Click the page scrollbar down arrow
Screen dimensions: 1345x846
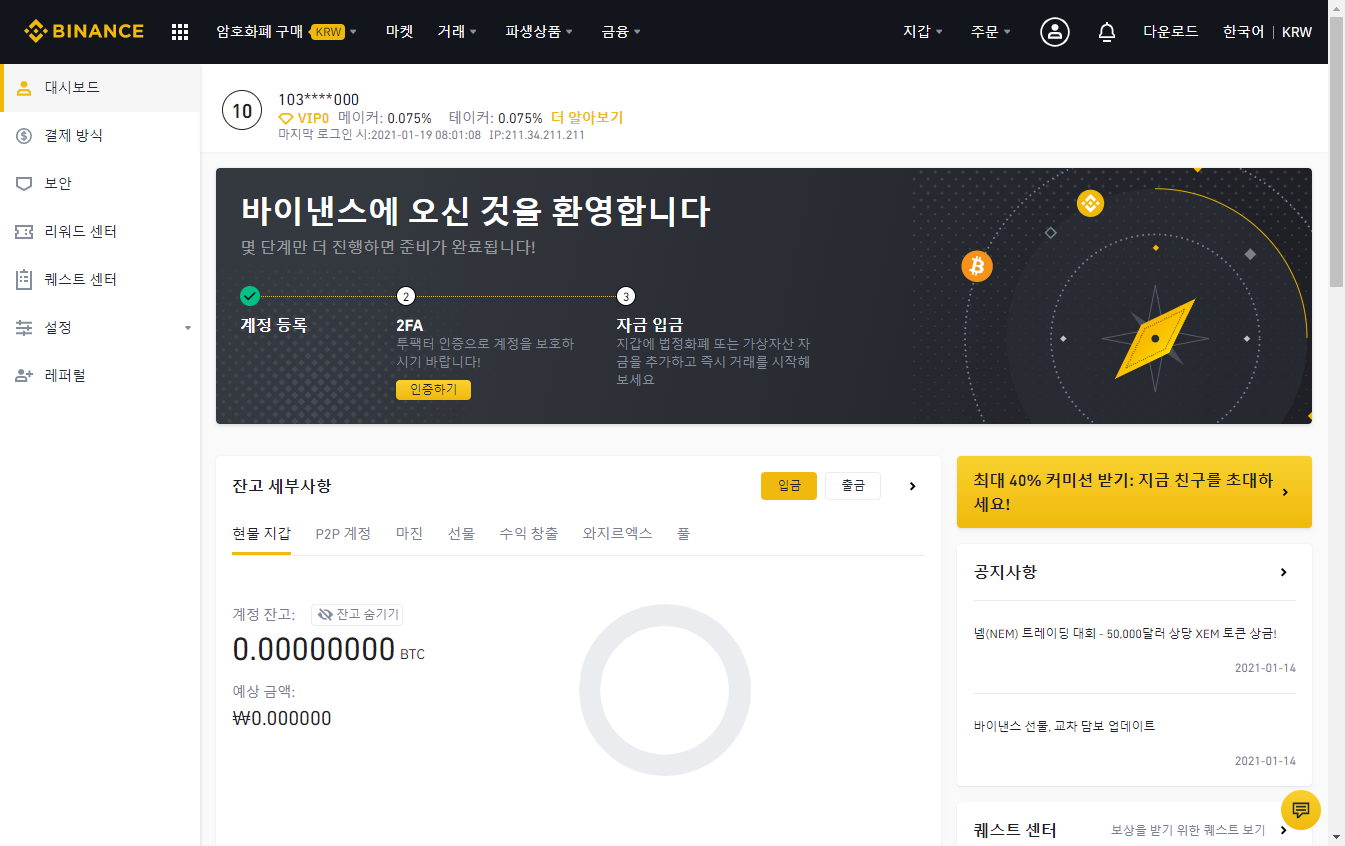(1337, 836)
